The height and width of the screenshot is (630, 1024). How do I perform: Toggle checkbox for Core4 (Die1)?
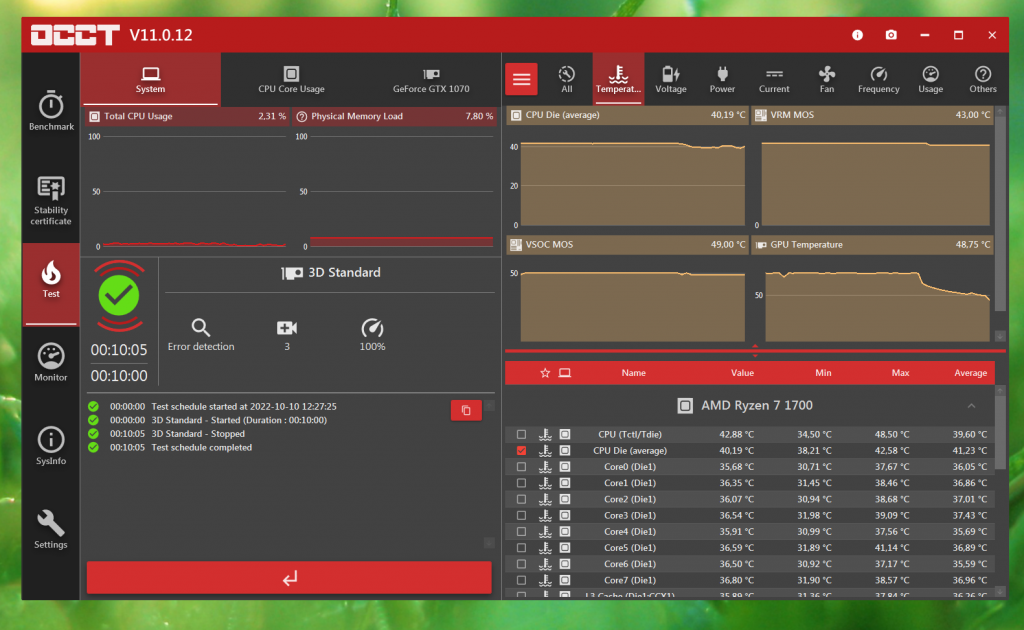521,531
